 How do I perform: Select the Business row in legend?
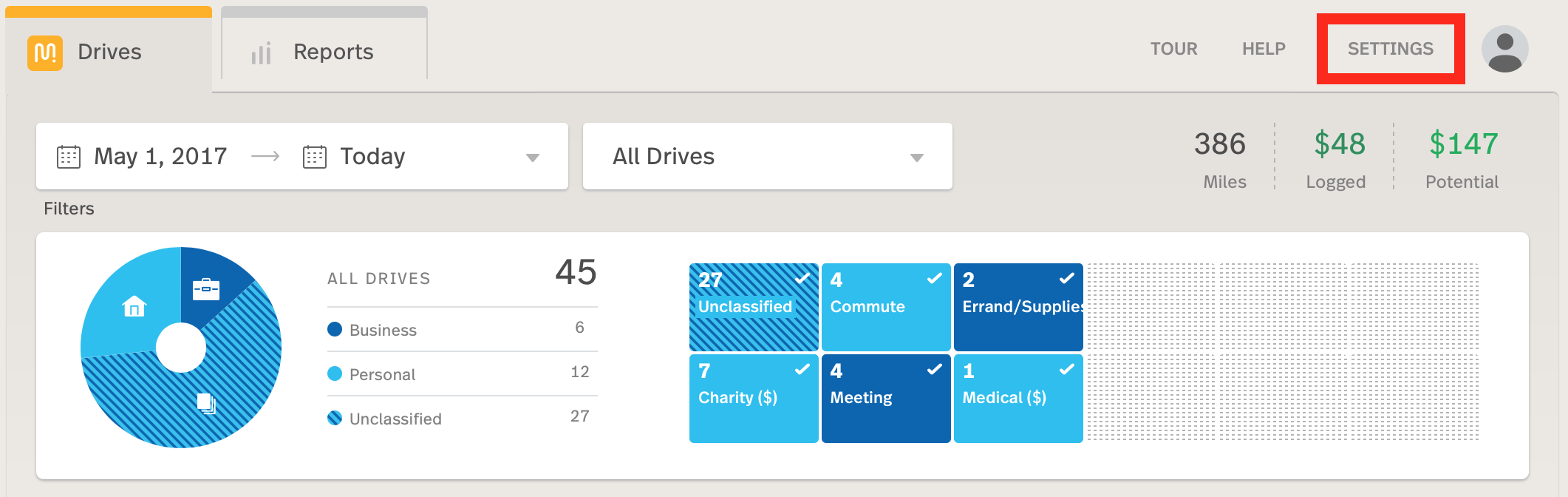pos(462,330)
